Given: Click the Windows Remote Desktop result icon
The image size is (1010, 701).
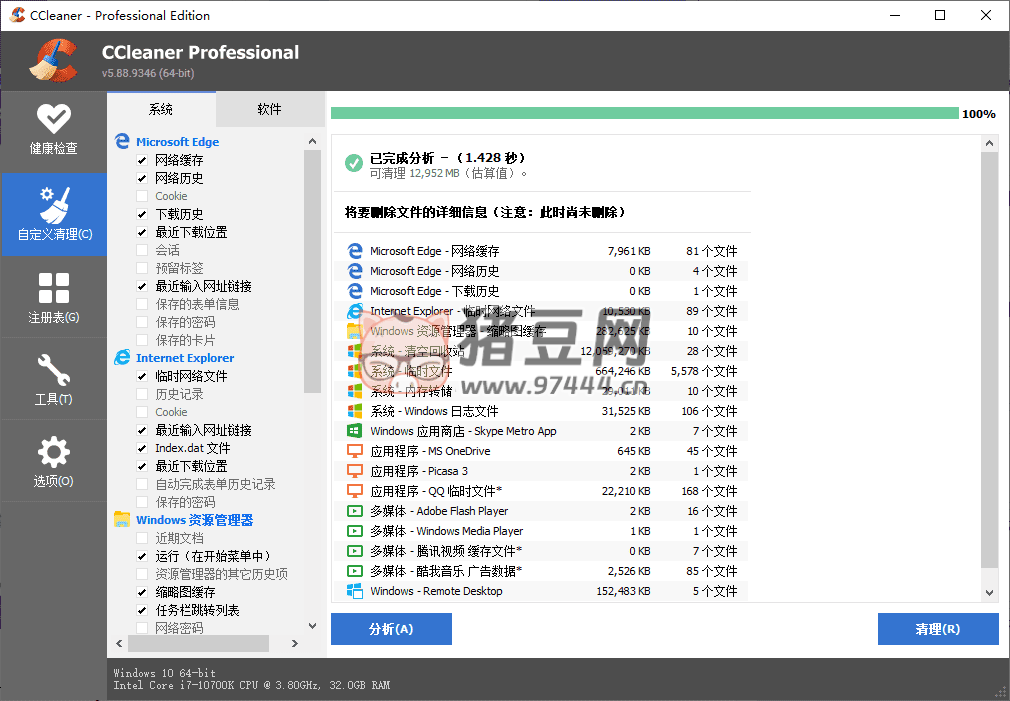Looking at the screenshot, I should coord(354,591).
